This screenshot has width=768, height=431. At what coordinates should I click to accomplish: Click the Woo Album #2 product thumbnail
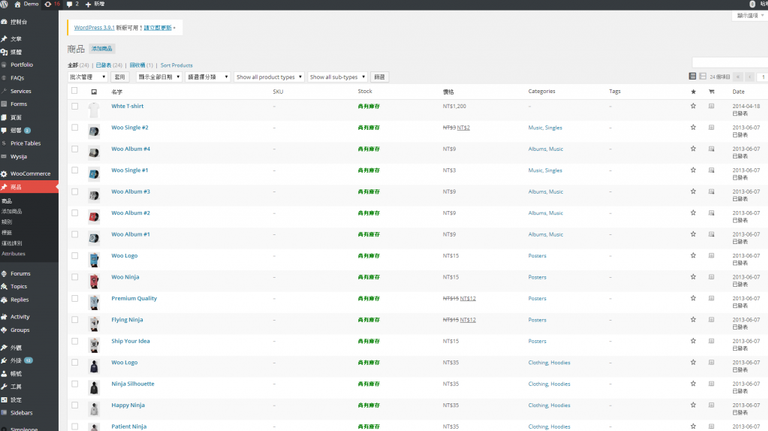tap(94, 216)
